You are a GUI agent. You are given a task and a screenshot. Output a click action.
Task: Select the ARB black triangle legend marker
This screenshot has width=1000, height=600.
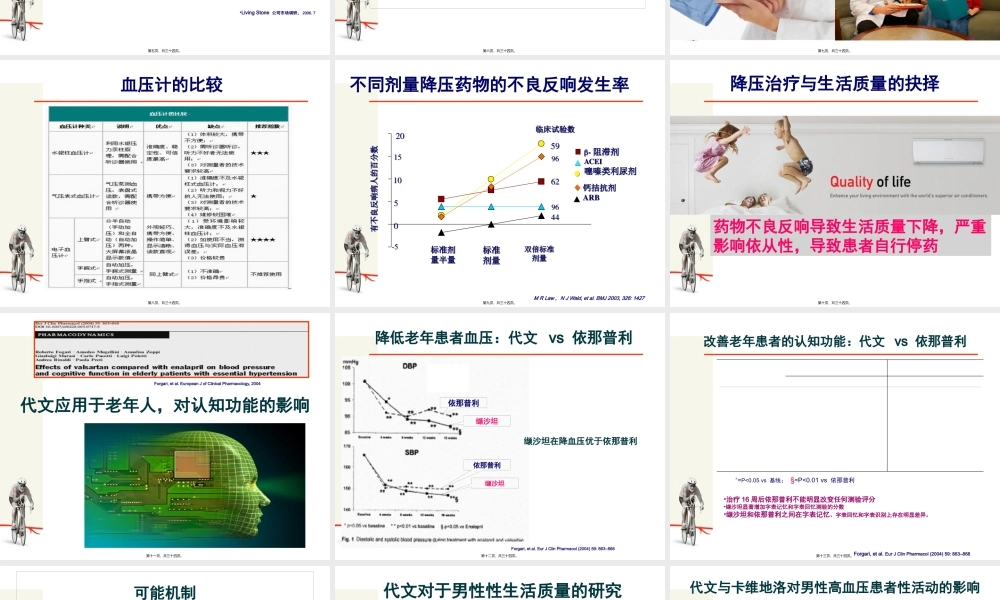coord(575,199)
